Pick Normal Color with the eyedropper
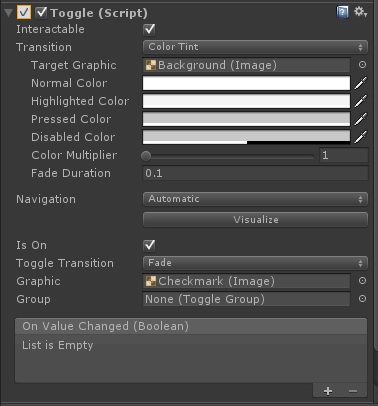 [x=361, y=83]
